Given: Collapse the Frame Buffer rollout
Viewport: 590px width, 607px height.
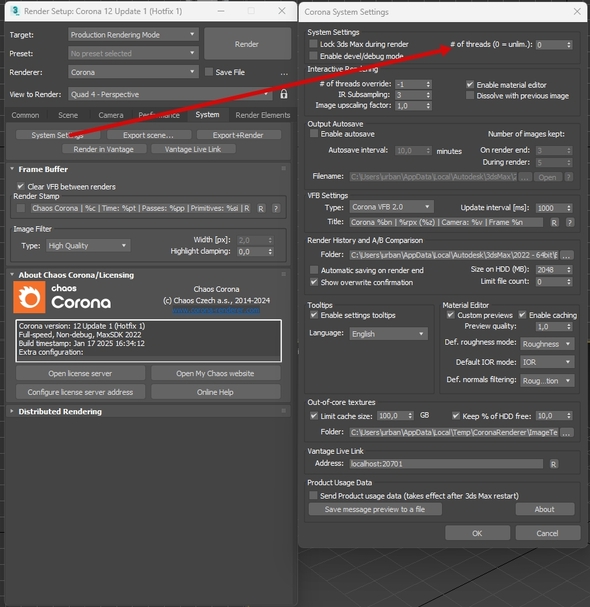Looking at the screenshot, I should pos(12,169).
